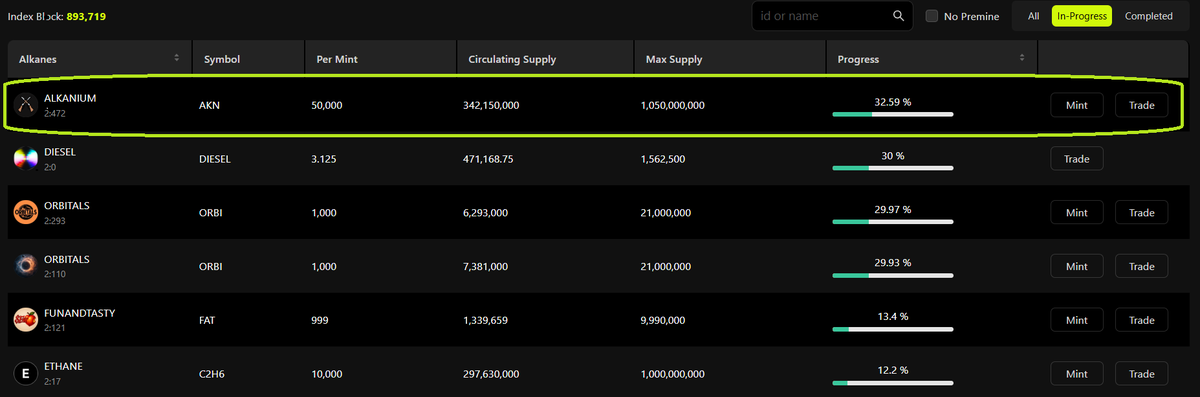Image resolution: width=1200 pixels, height=397 pixels.
Task: Toggle the No Premine checkbox
Action: [x=932, y=16]
